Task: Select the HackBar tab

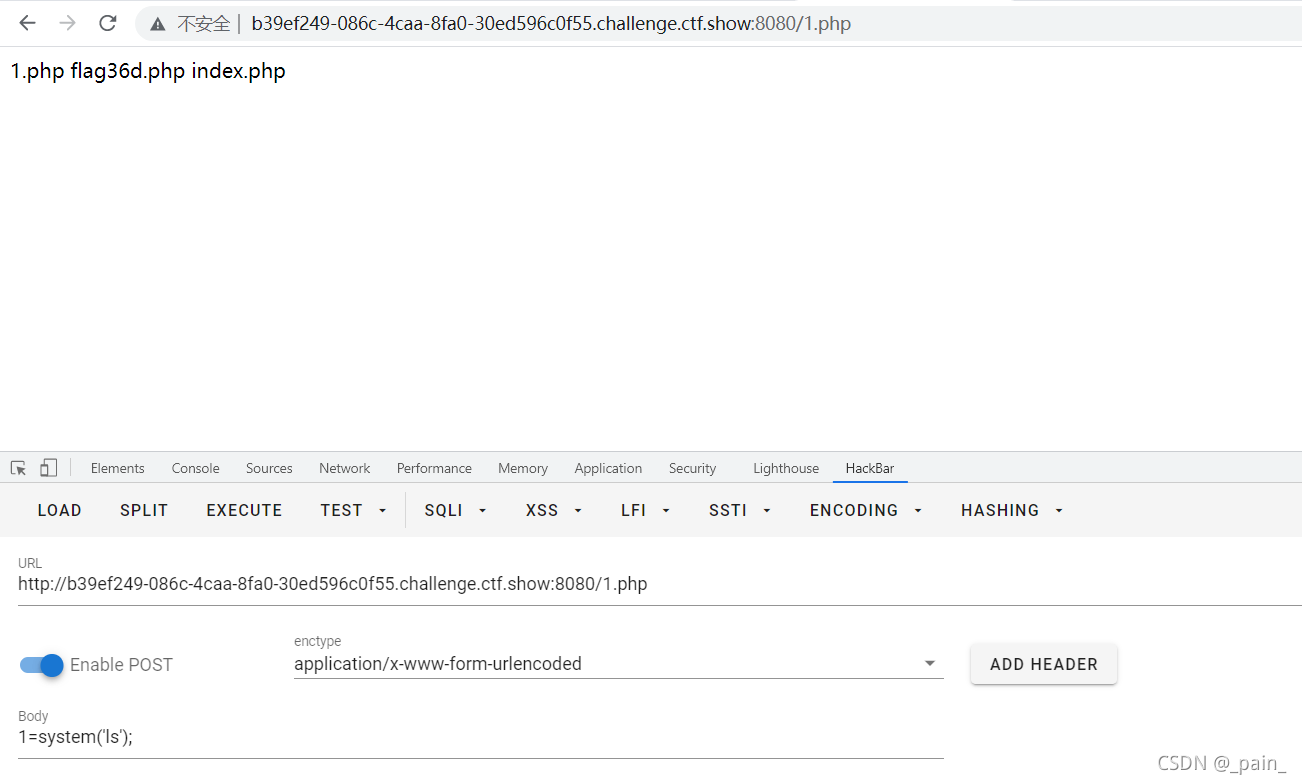Action: (870, 468)
